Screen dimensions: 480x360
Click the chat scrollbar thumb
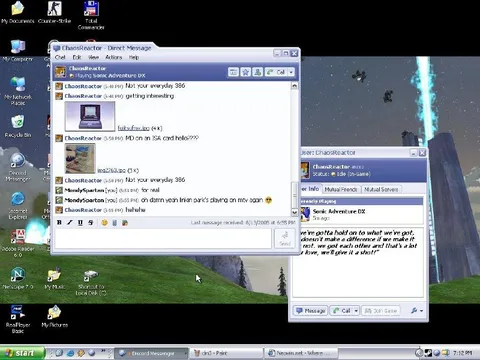294,195
